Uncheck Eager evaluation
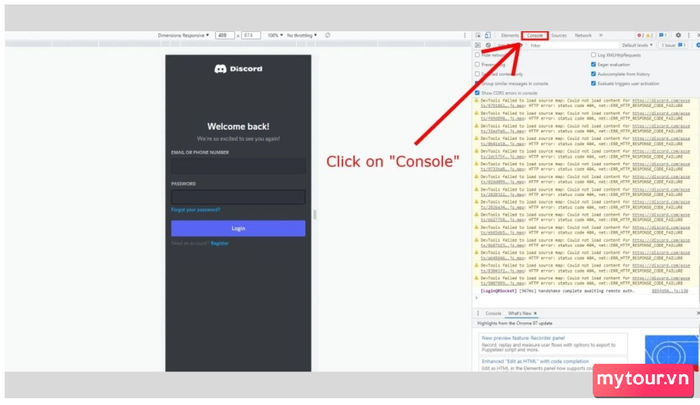The image size is (700, 405). click(x=593, y=64)
